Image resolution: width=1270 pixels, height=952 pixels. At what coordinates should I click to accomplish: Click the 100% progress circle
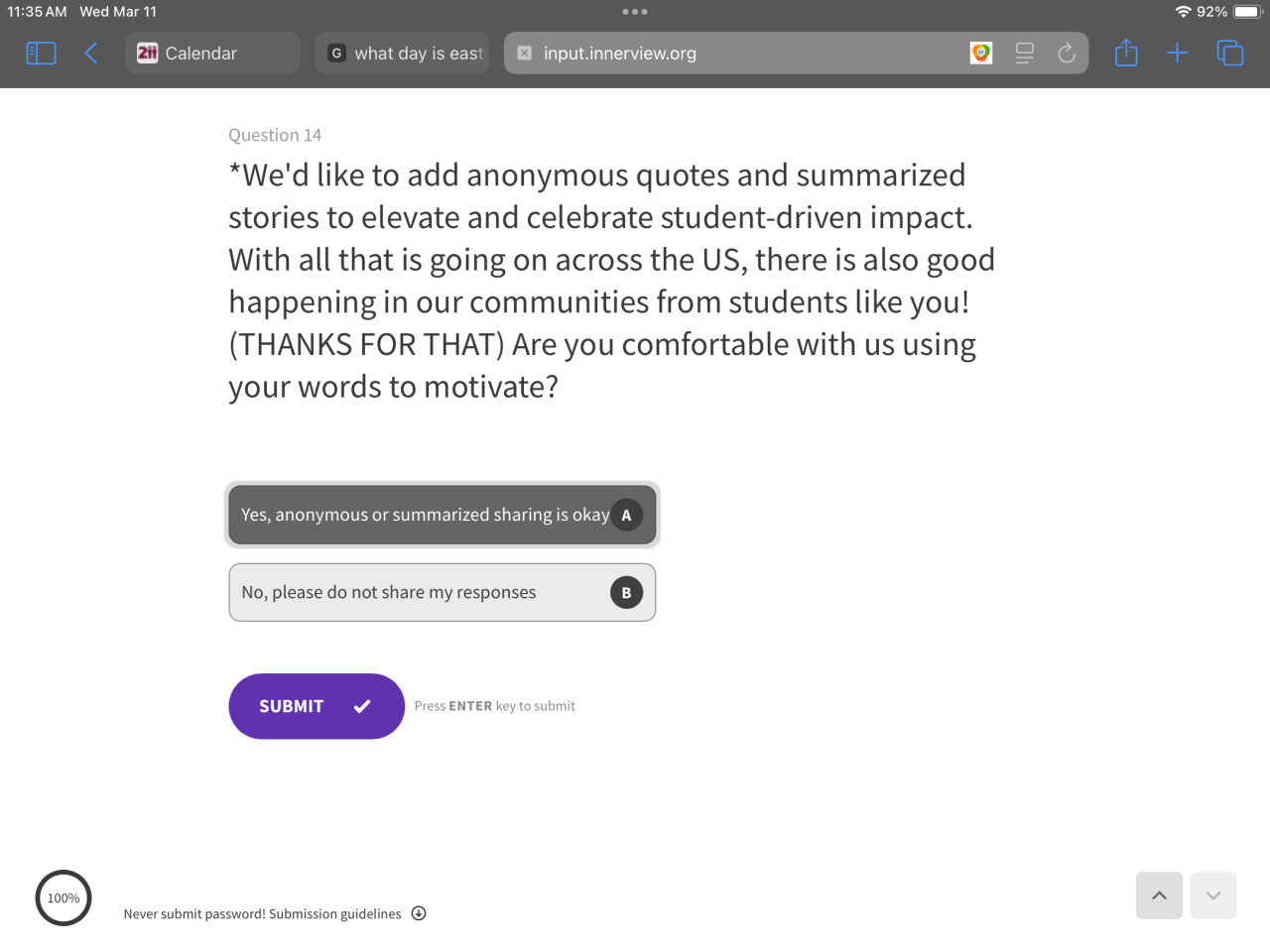(x=63, y=898)
